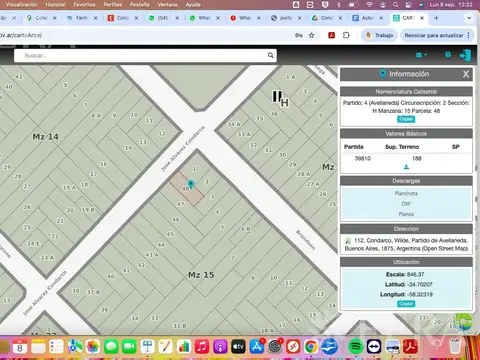Click the teal login door icon
This screenshot has width=480, height=360.
pos(465,55)
